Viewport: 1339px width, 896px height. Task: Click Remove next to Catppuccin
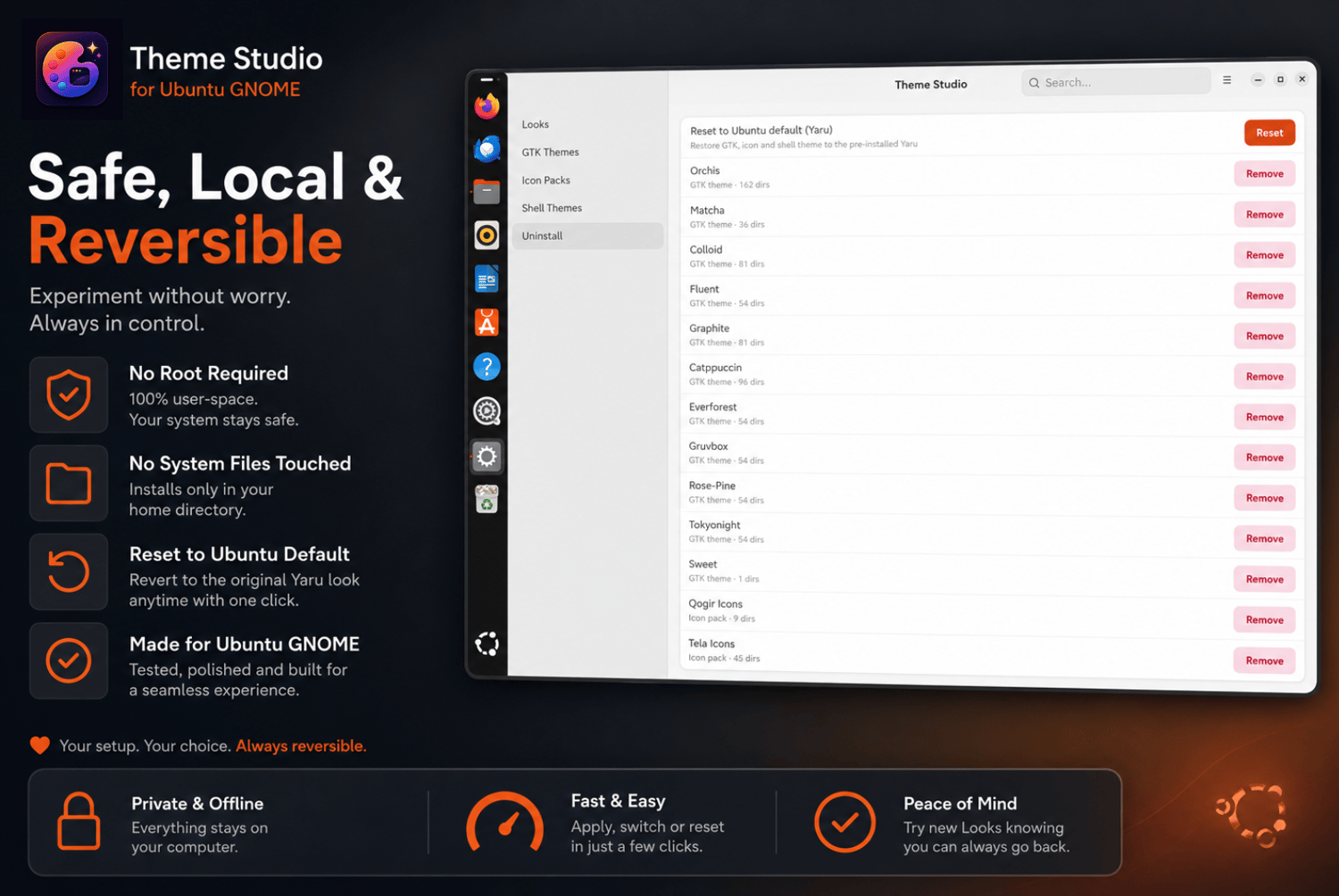tap(1265, 377)
